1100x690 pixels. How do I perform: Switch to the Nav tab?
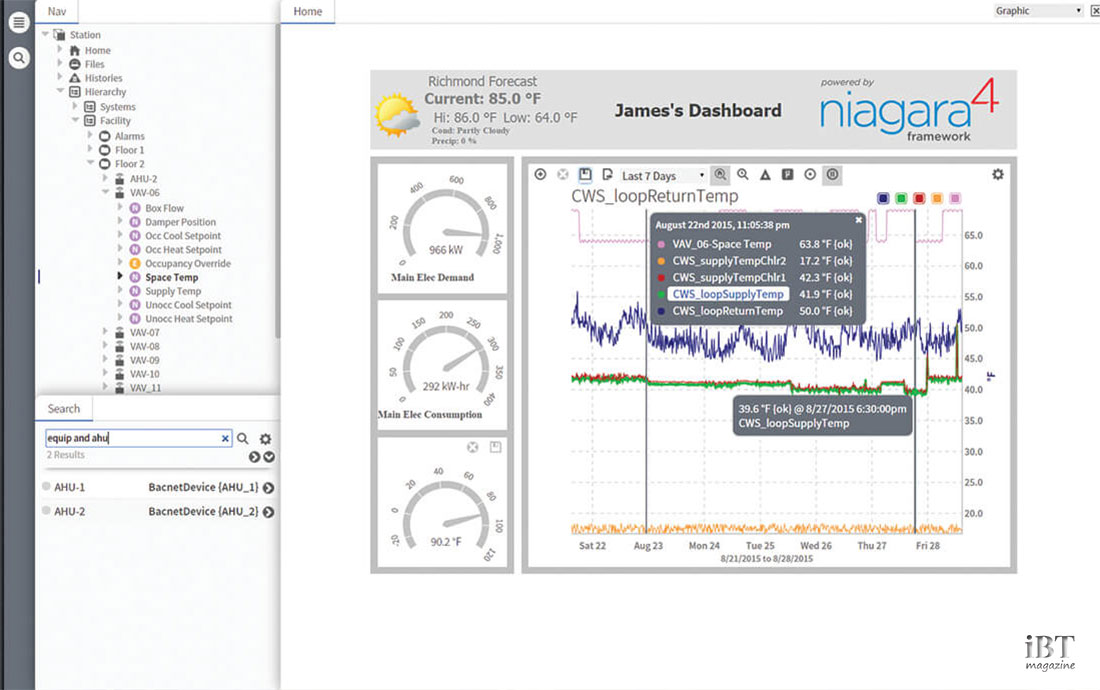[x=57, y=11]
